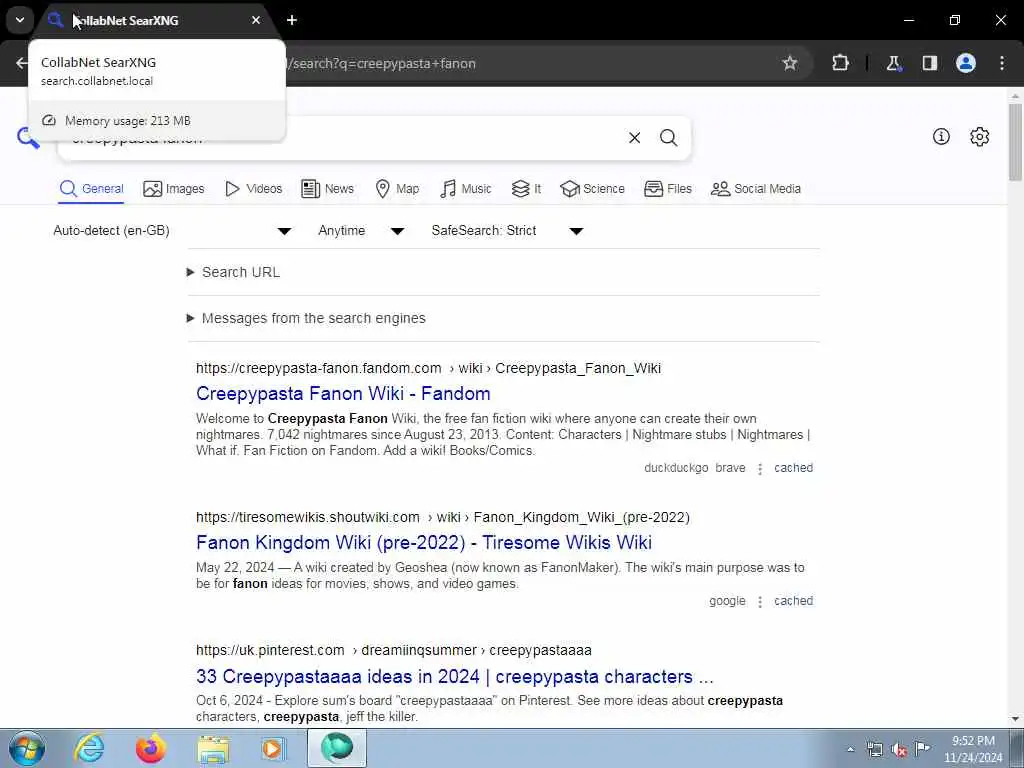The height and width of the screenshot is (768, 1024).
Task: Switch to the Science category
Action: coord(592,189)
